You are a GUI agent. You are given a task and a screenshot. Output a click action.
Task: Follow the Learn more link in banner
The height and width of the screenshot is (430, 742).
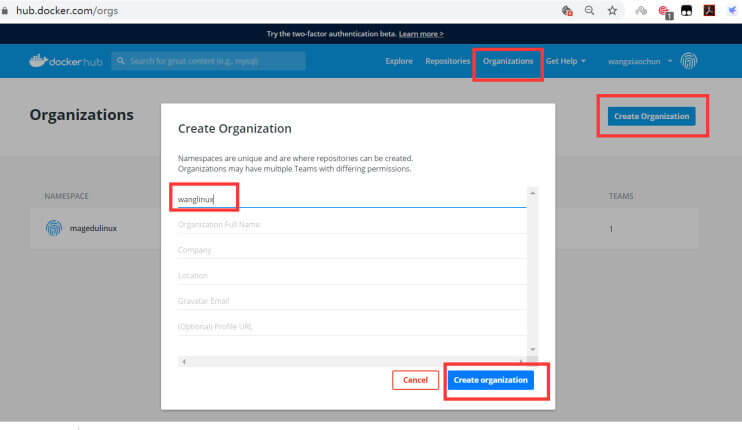(421, 34)
